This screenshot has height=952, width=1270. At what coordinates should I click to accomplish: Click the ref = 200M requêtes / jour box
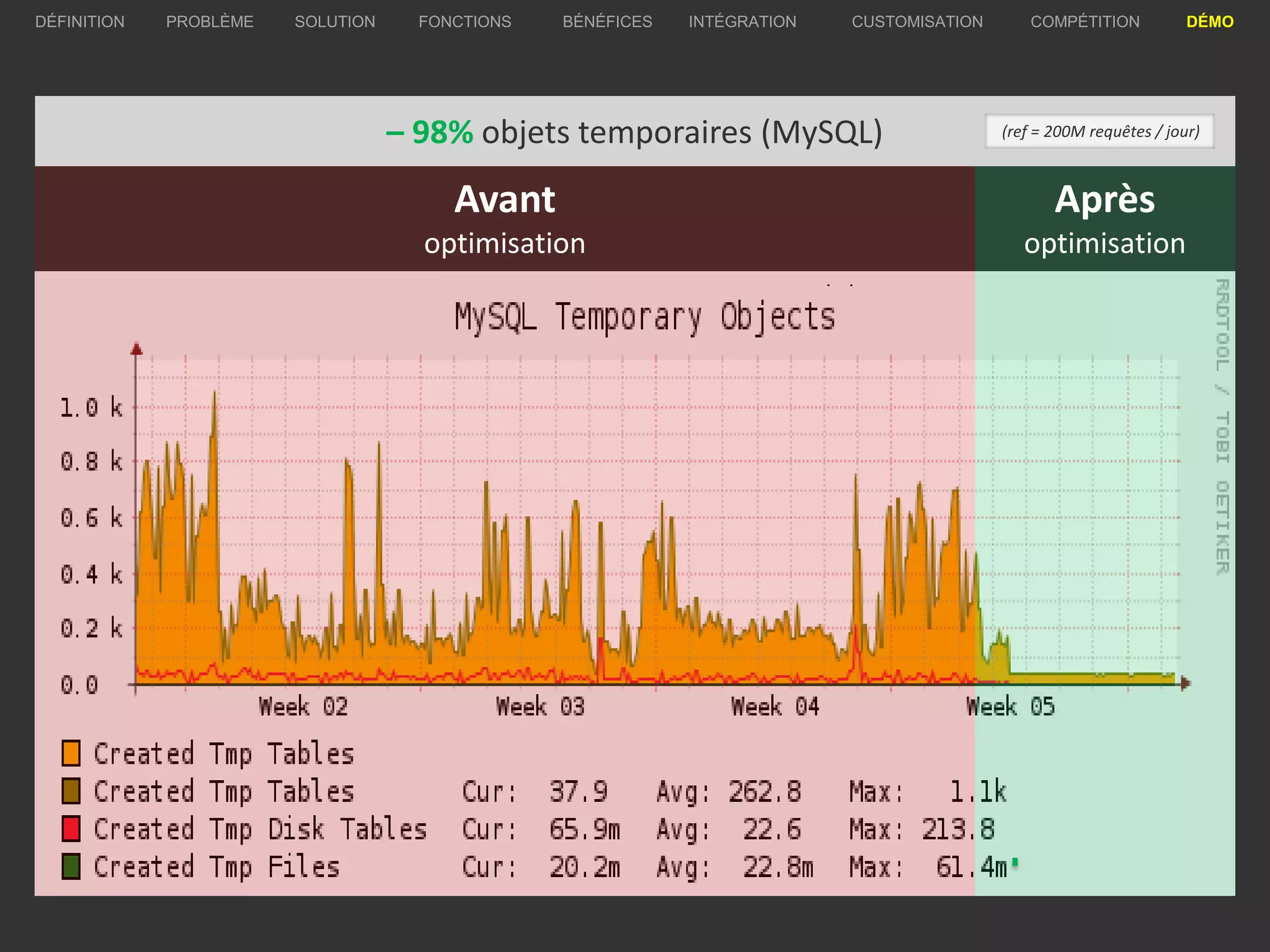[x=1099, y=131]
